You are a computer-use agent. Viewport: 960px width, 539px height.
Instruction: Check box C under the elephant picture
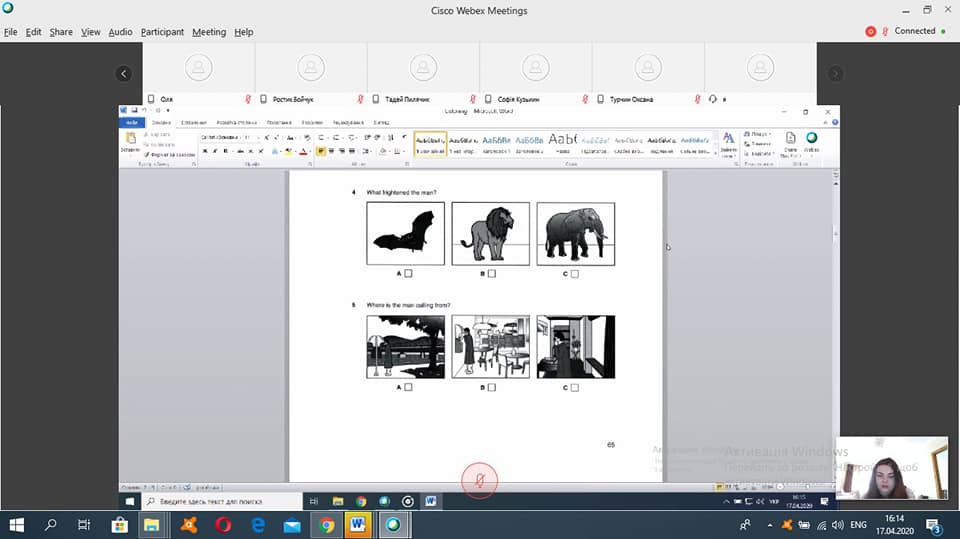tap(574, 274)
